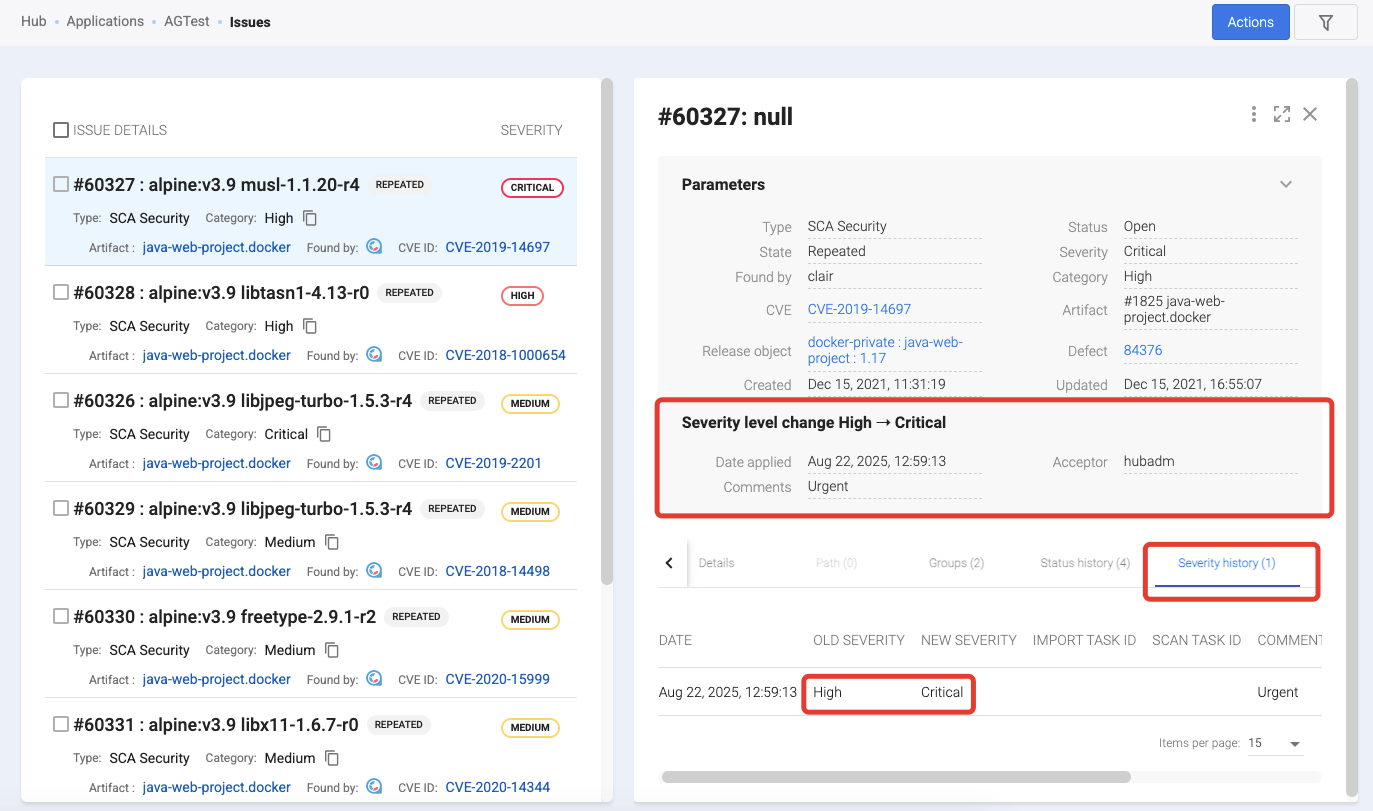The image size is (1373, 811).
Task: Click the filter funnel icon button
Action: click(x=1325, y=22)
